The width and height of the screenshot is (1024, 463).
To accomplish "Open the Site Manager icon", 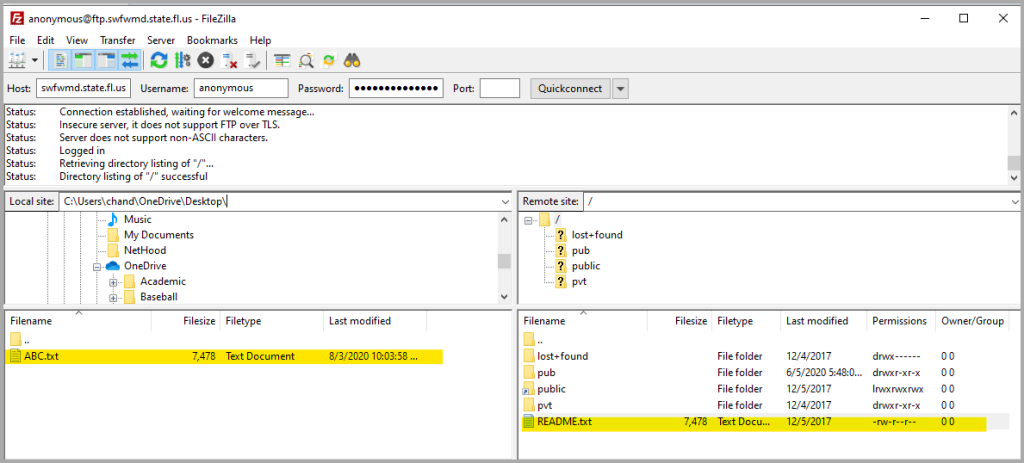I will pyautogui.click(x=17, y=60).
